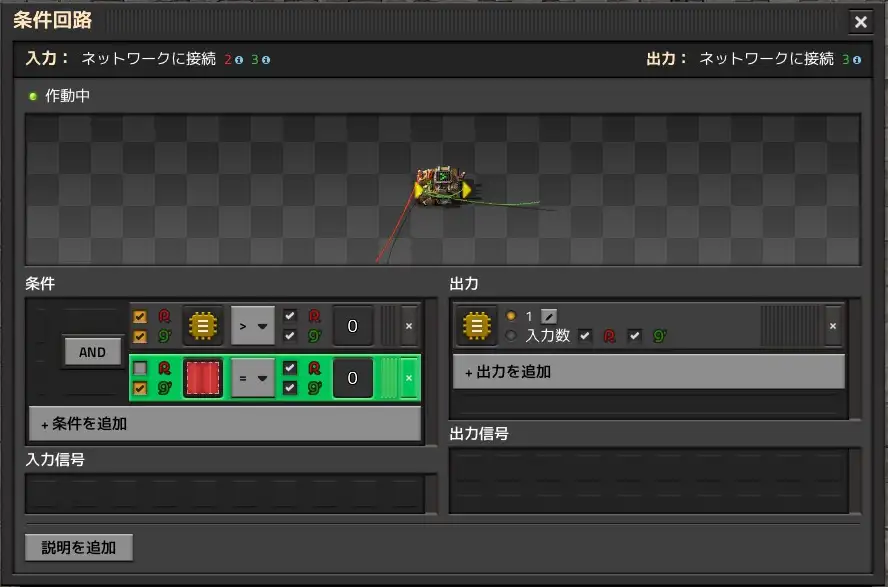The image size is (888, 587).
Task: Click the red signal slot in the second condition
Action: 203,378
